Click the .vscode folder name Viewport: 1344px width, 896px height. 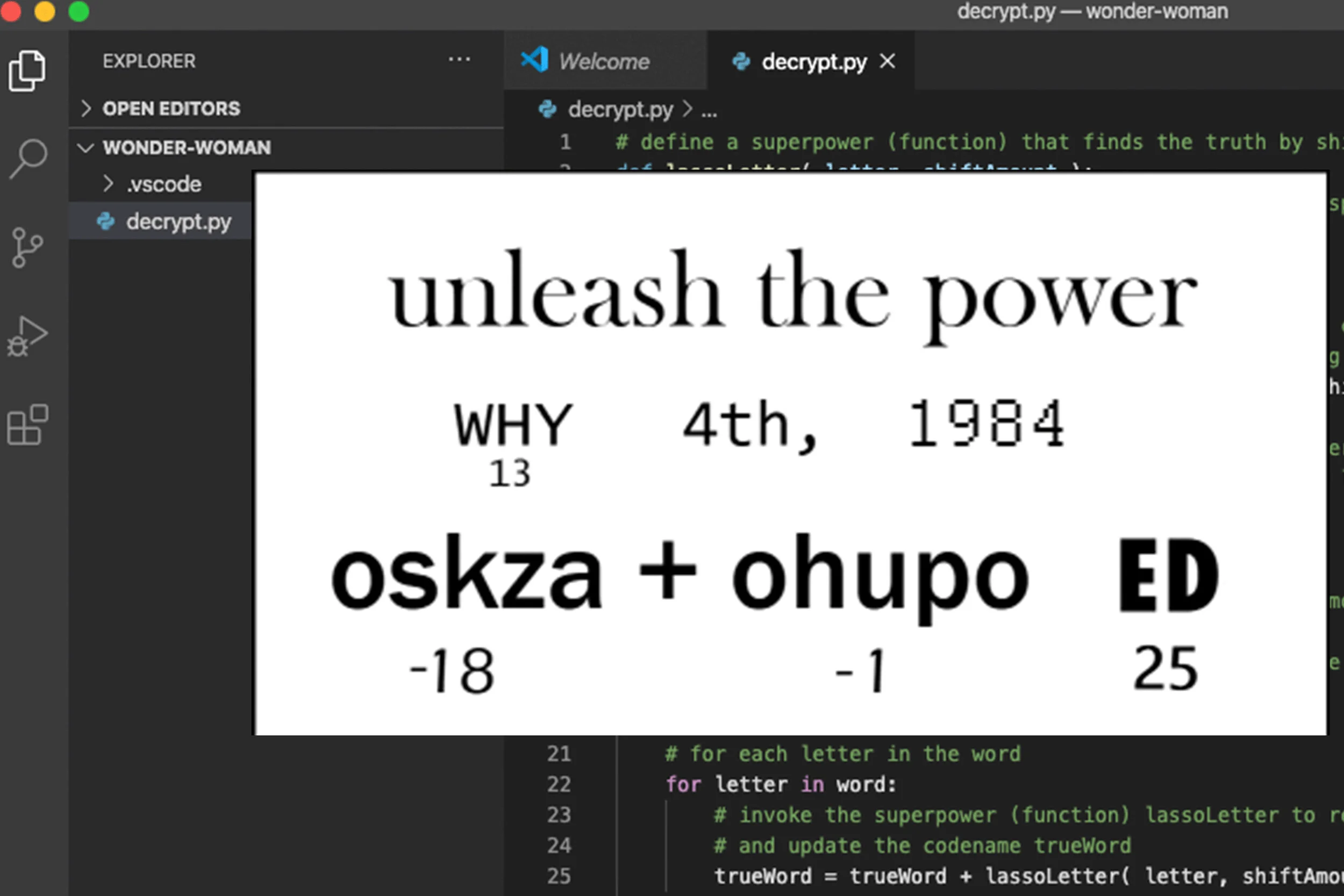pos(163,184)
